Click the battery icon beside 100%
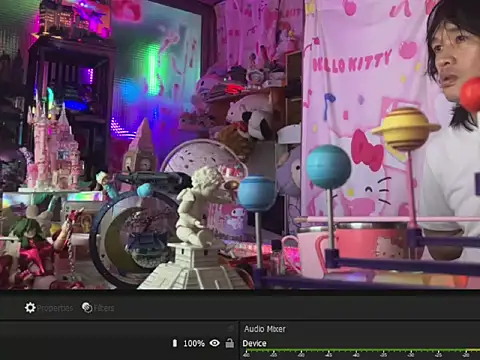 (175, 343)
